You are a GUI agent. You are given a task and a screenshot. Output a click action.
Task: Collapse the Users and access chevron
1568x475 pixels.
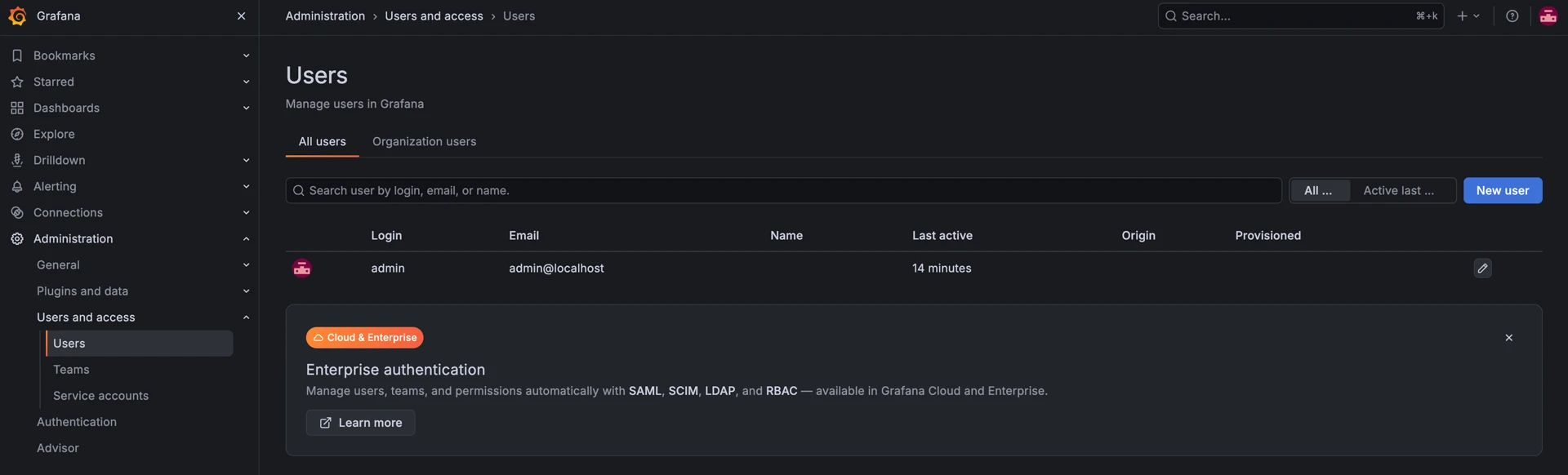point(246,317)
